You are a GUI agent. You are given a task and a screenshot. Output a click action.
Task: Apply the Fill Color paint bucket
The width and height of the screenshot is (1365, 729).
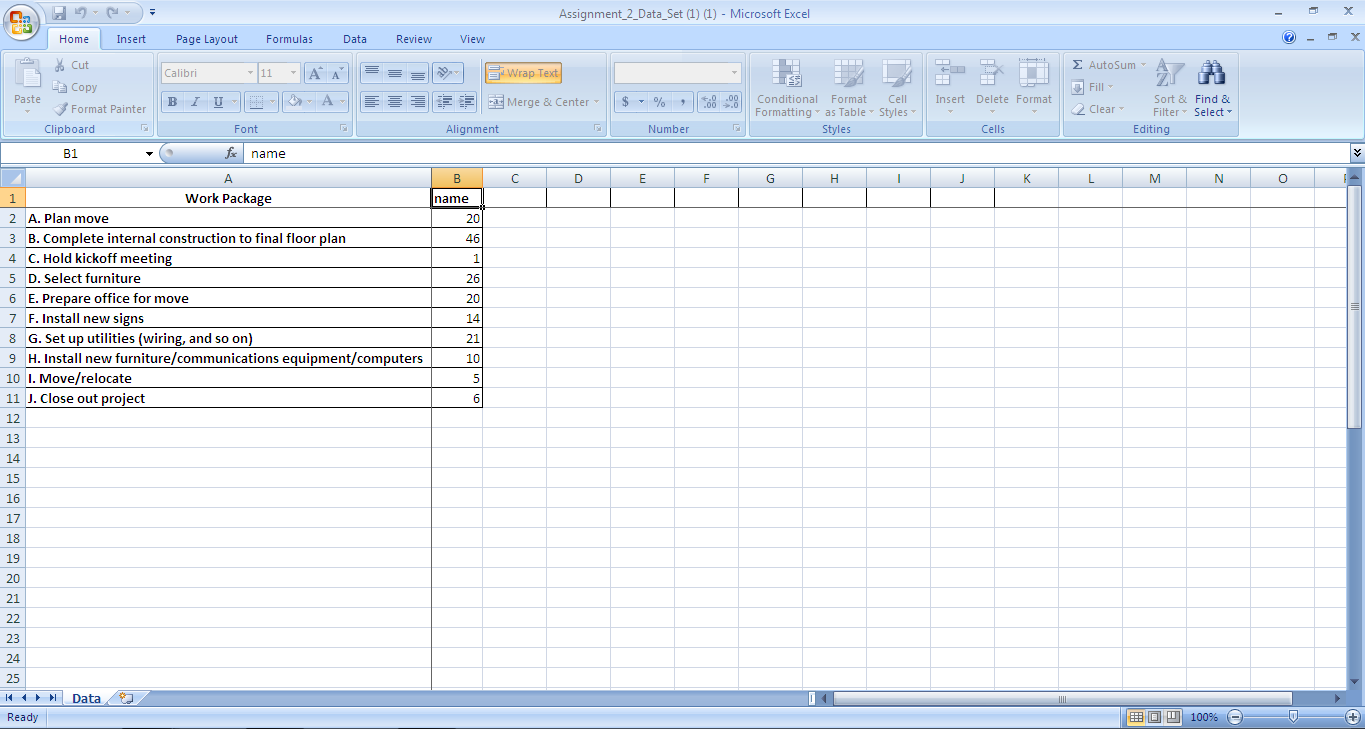tap(295, 102)
